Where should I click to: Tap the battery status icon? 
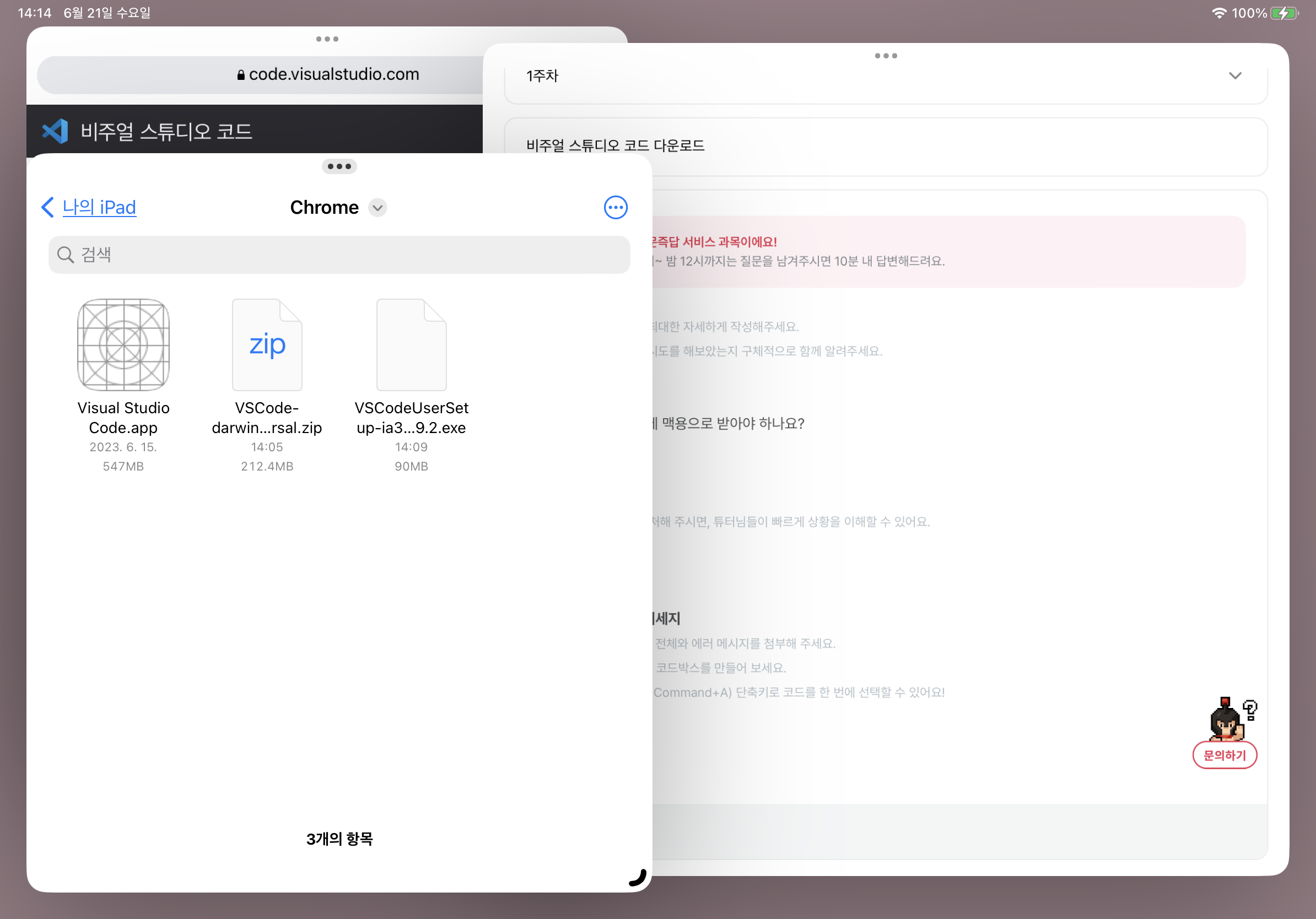tap(1285, 13)
